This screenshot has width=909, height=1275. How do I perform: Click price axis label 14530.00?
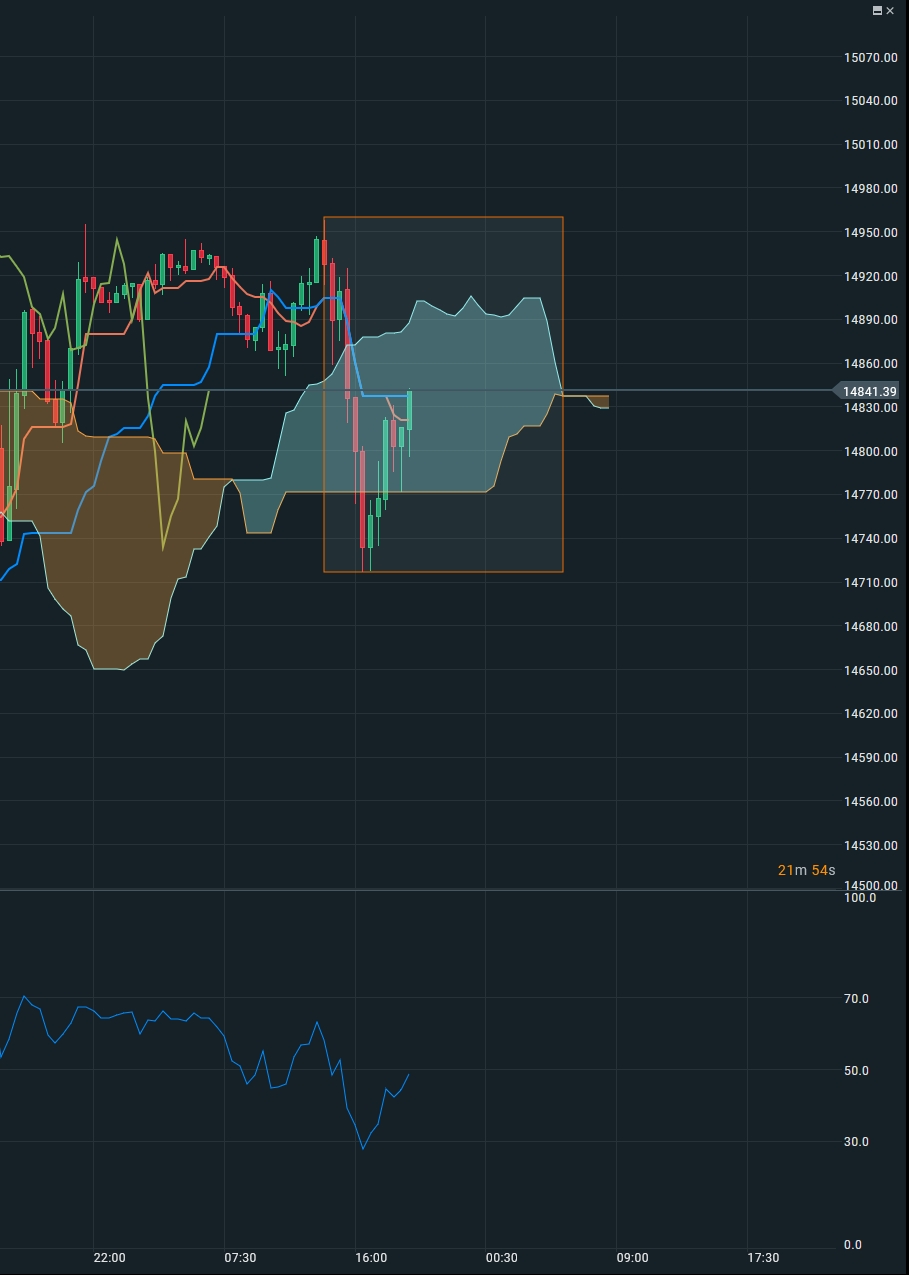(870, 846)
